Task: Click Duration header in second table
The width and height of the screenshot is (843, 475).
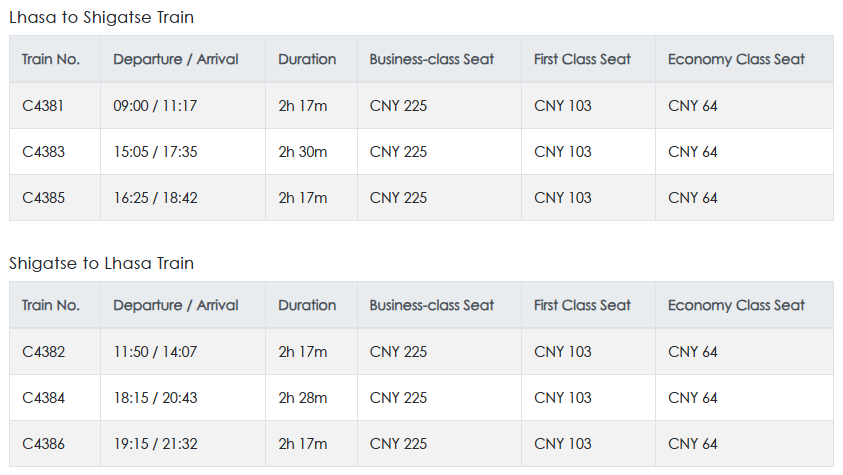Action: click(307, 305)
